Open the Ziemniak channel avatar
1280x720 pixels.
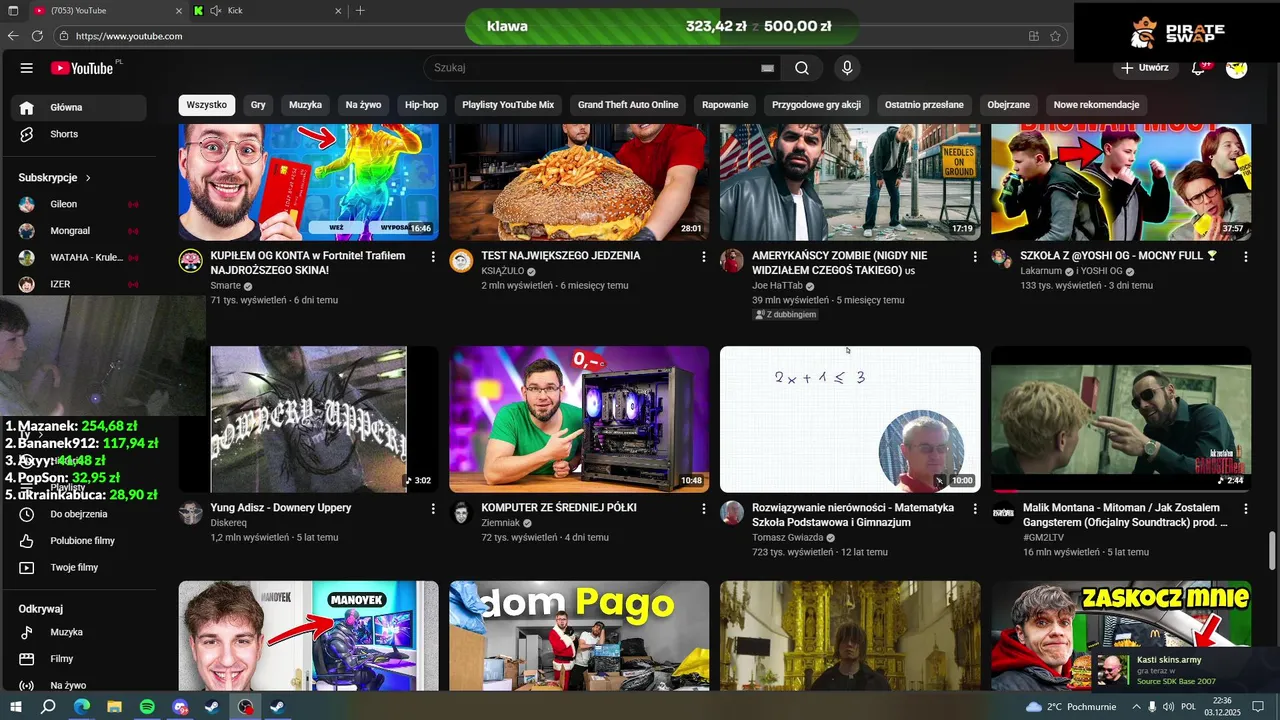tap(461, 514)
